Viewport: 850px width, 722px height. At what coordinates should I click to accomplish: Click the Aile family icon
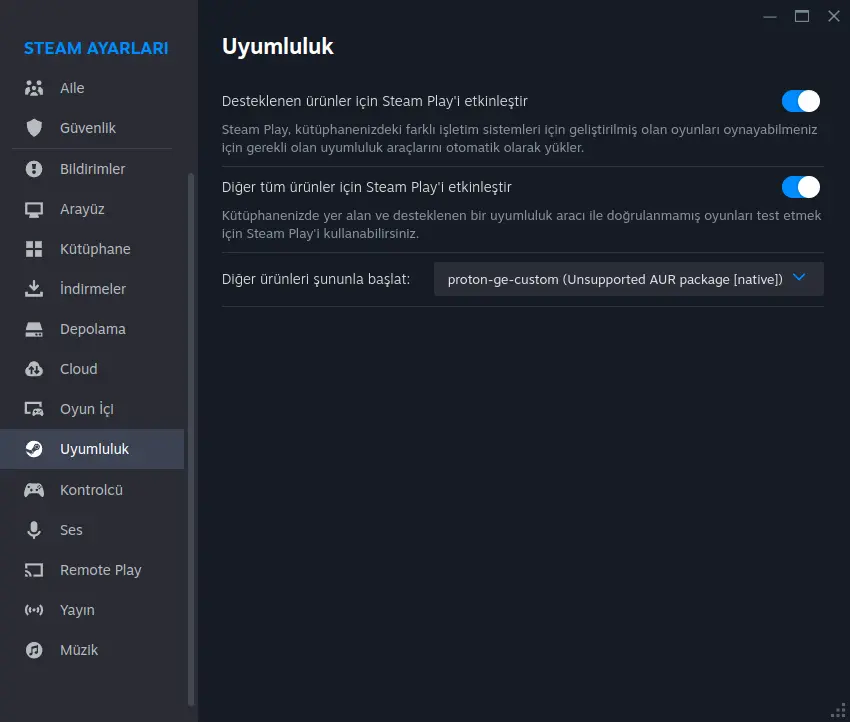(34, 88)
